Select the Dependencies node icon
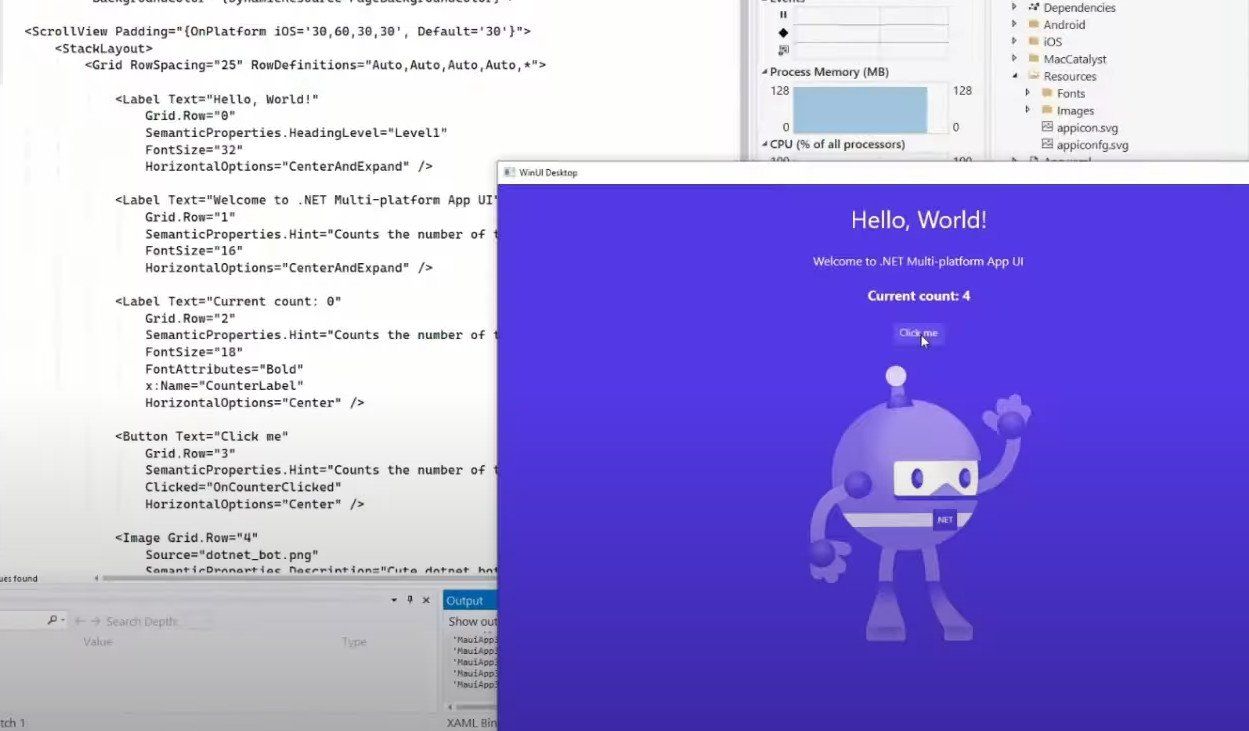The image size is (1249, 731). click(1034, 8)
